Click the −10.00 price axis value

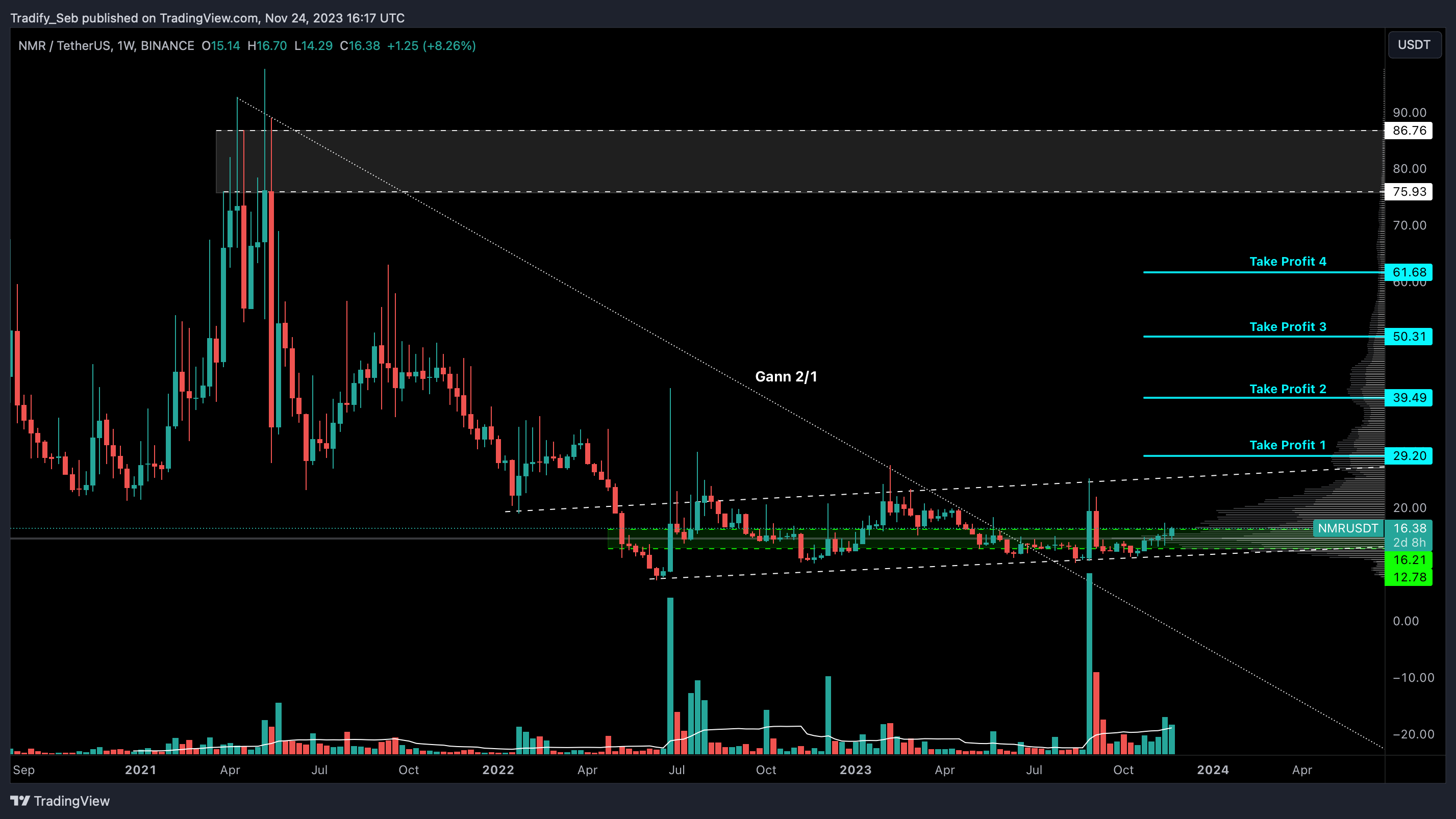[1413, 678]
